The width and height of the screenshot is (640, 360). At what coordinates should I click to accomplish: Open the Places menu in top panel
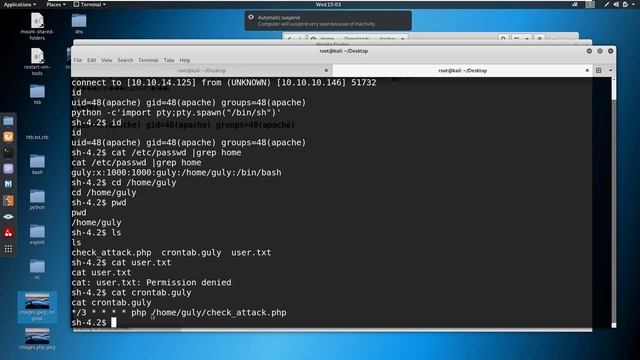(56, 4)
